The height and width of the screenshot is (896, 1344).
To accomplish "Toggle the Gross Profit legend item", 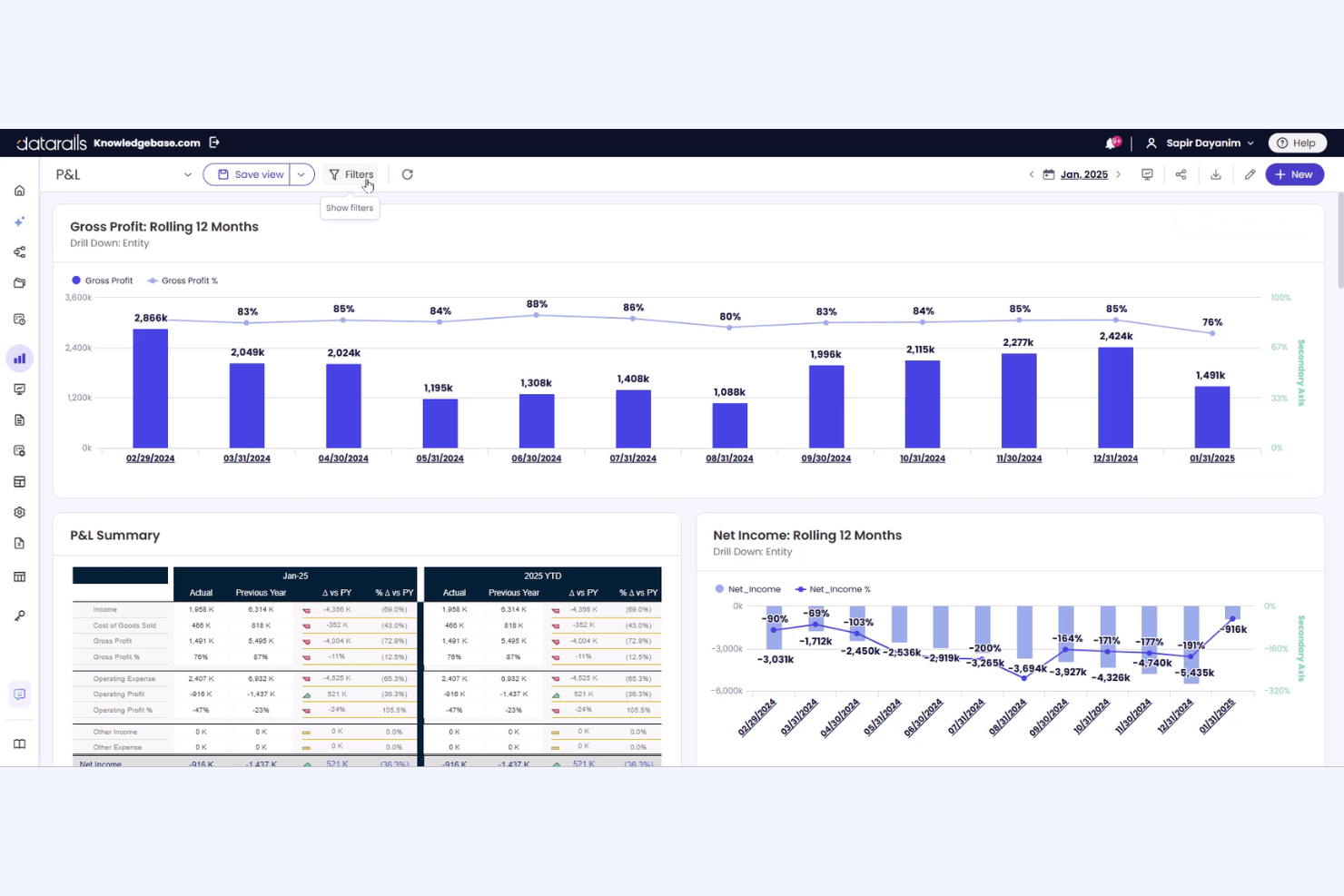I will coord(102,281).
